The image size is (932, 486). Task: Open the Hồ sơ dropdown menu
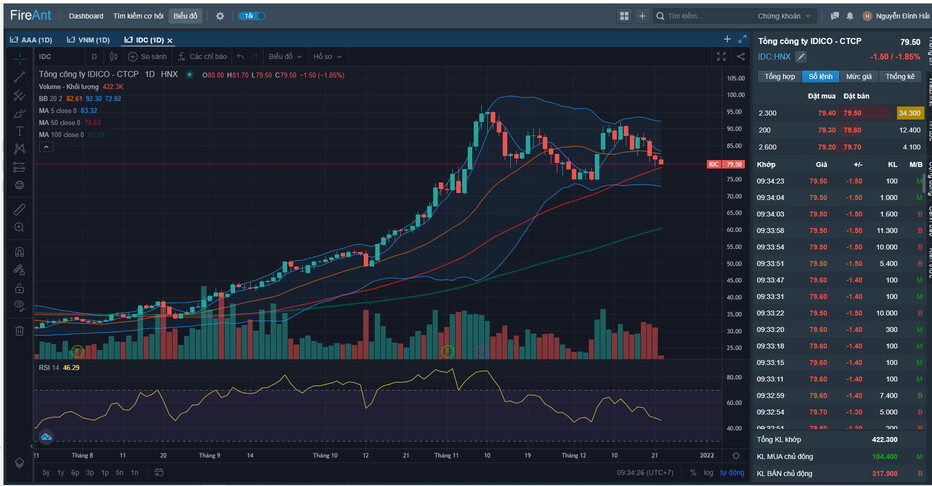point(326,57)
